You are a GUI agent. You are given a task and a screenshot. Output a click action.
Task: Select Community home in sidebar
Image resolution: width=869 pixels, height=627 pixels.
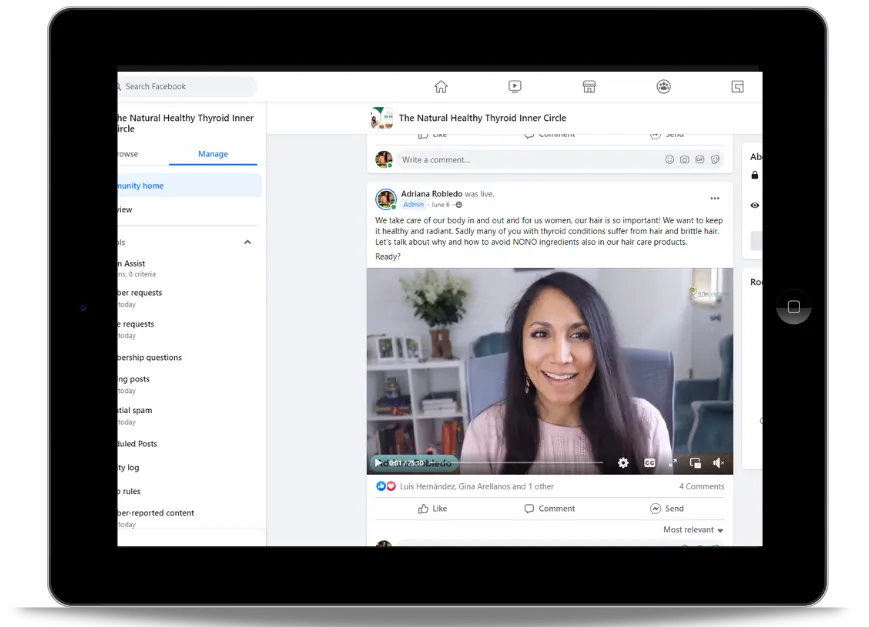coord(189,186)
